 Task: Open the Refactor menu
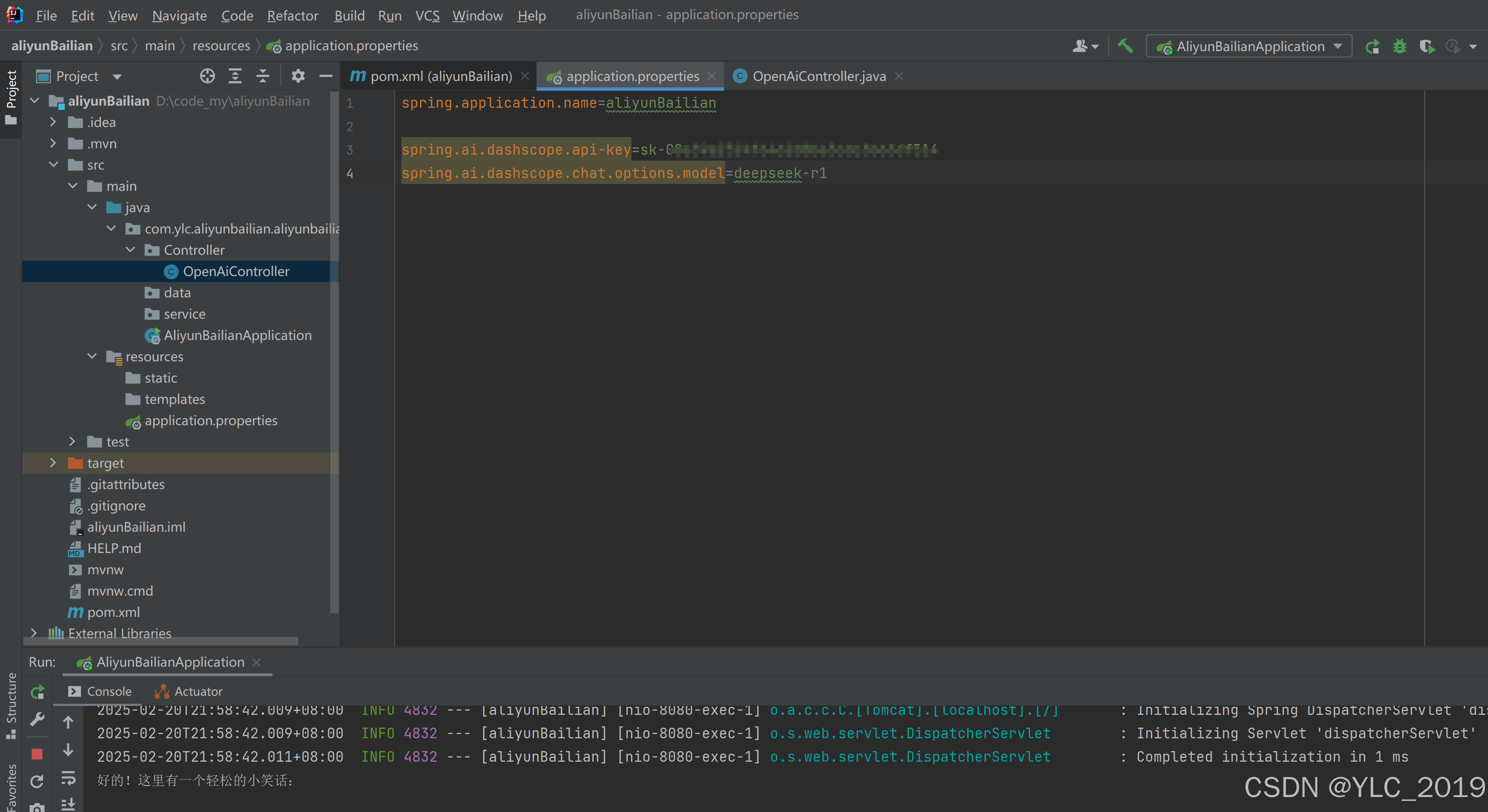pos(292,16)
